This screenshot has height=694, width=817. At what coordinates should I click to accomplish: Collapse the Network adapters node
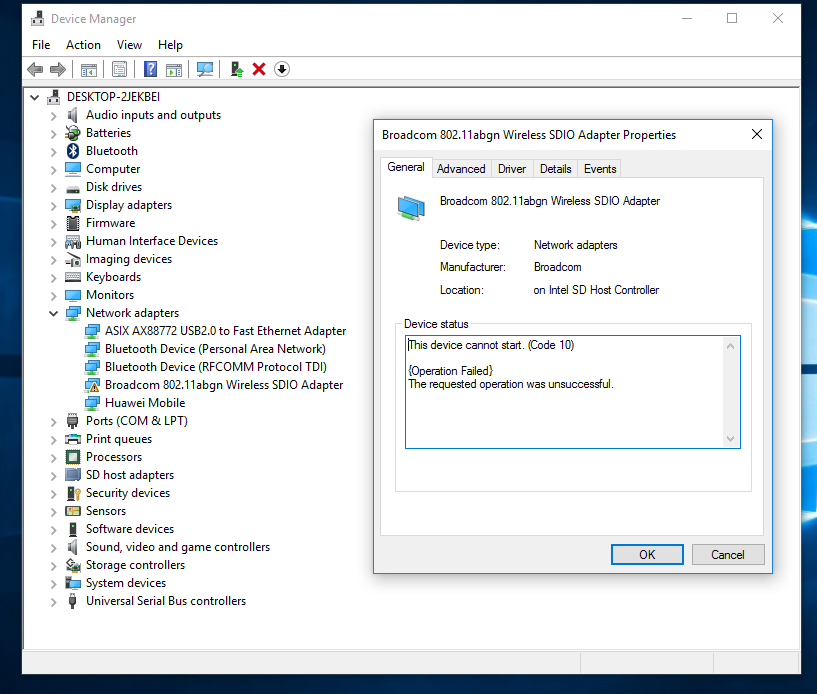pyautogui.click(x=54, y=313)
